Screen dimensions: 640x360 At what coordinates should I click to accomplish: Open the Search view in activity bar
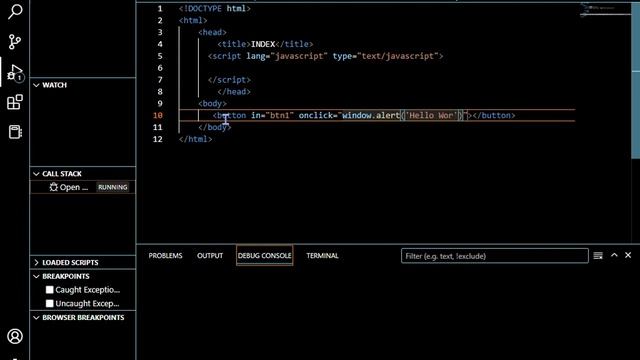(x=15, y=11)
